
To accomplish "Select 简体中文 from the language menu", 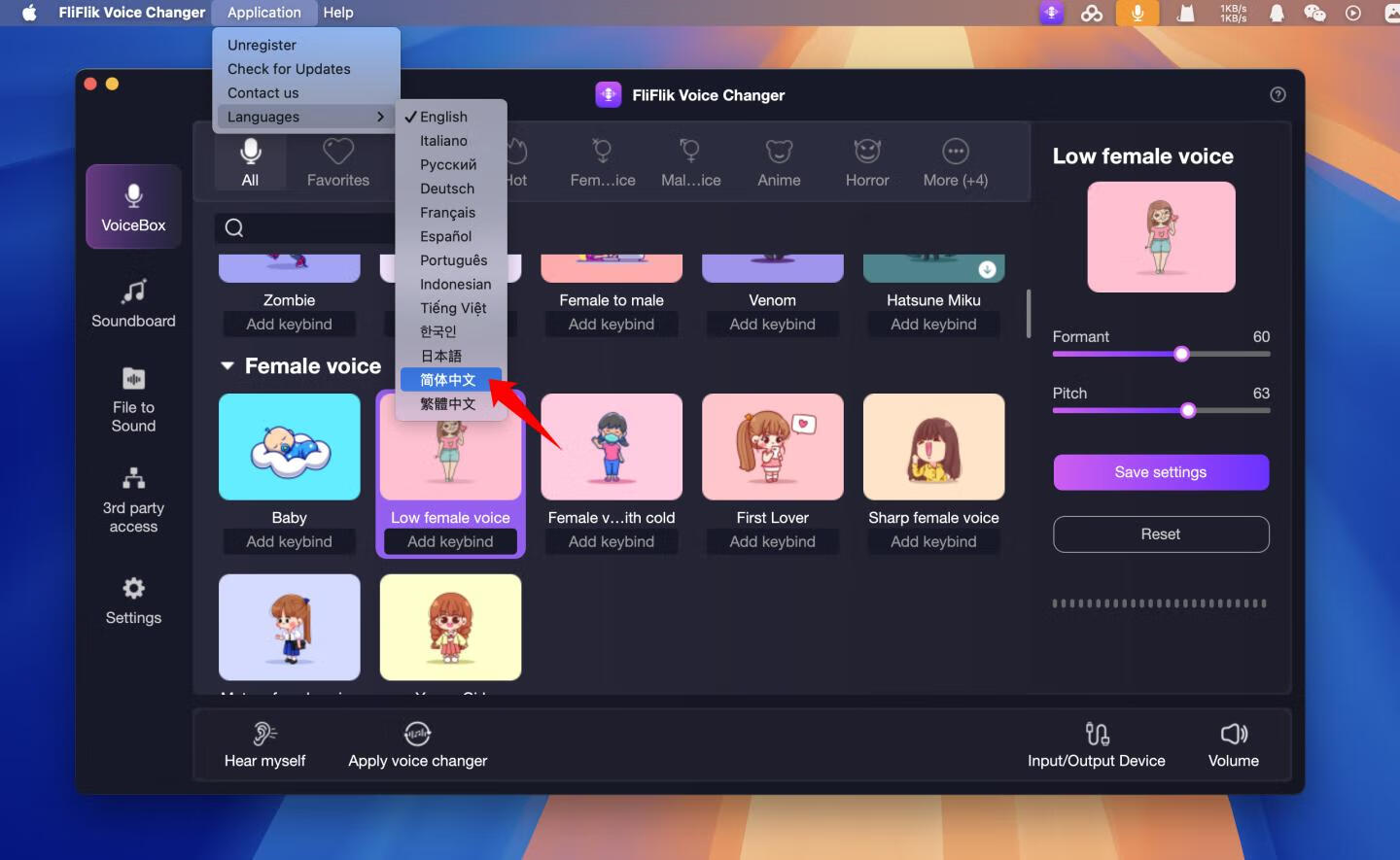I will click(x=448, y=379).
